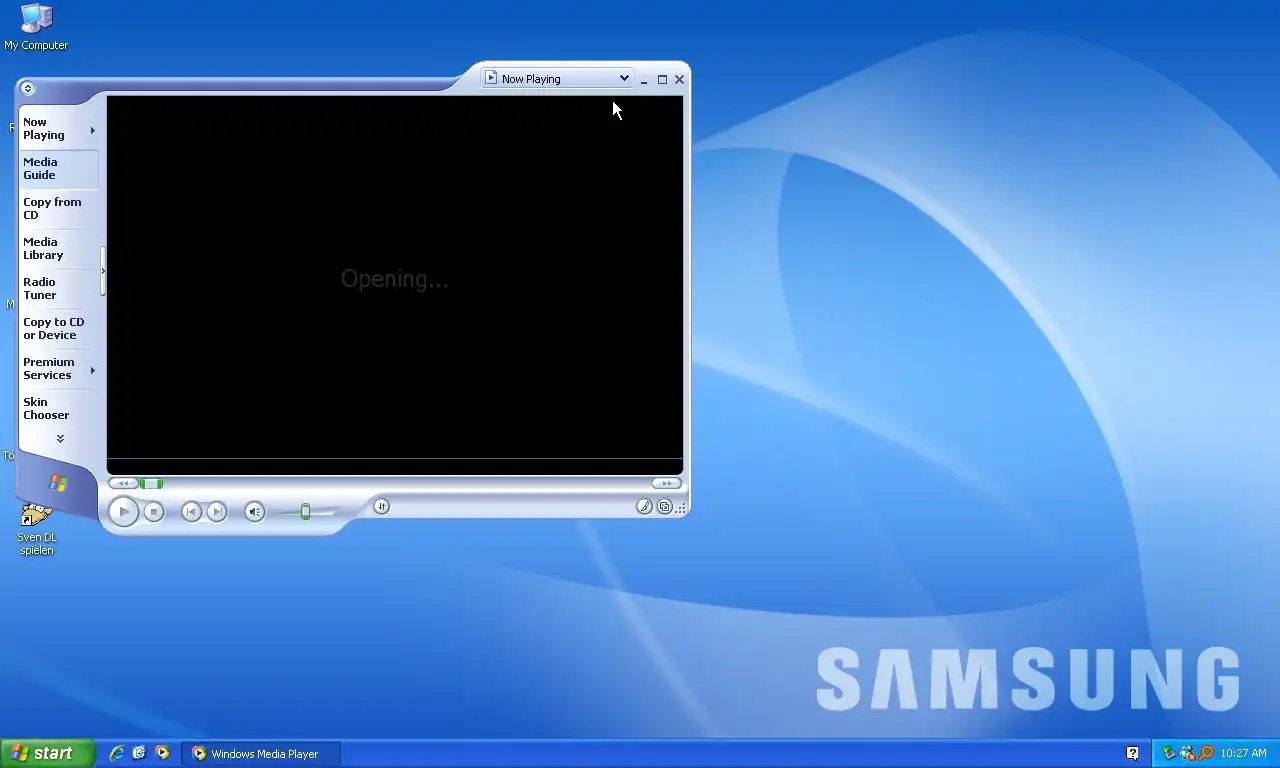Switch to skin mode

[x=664, y=507]
